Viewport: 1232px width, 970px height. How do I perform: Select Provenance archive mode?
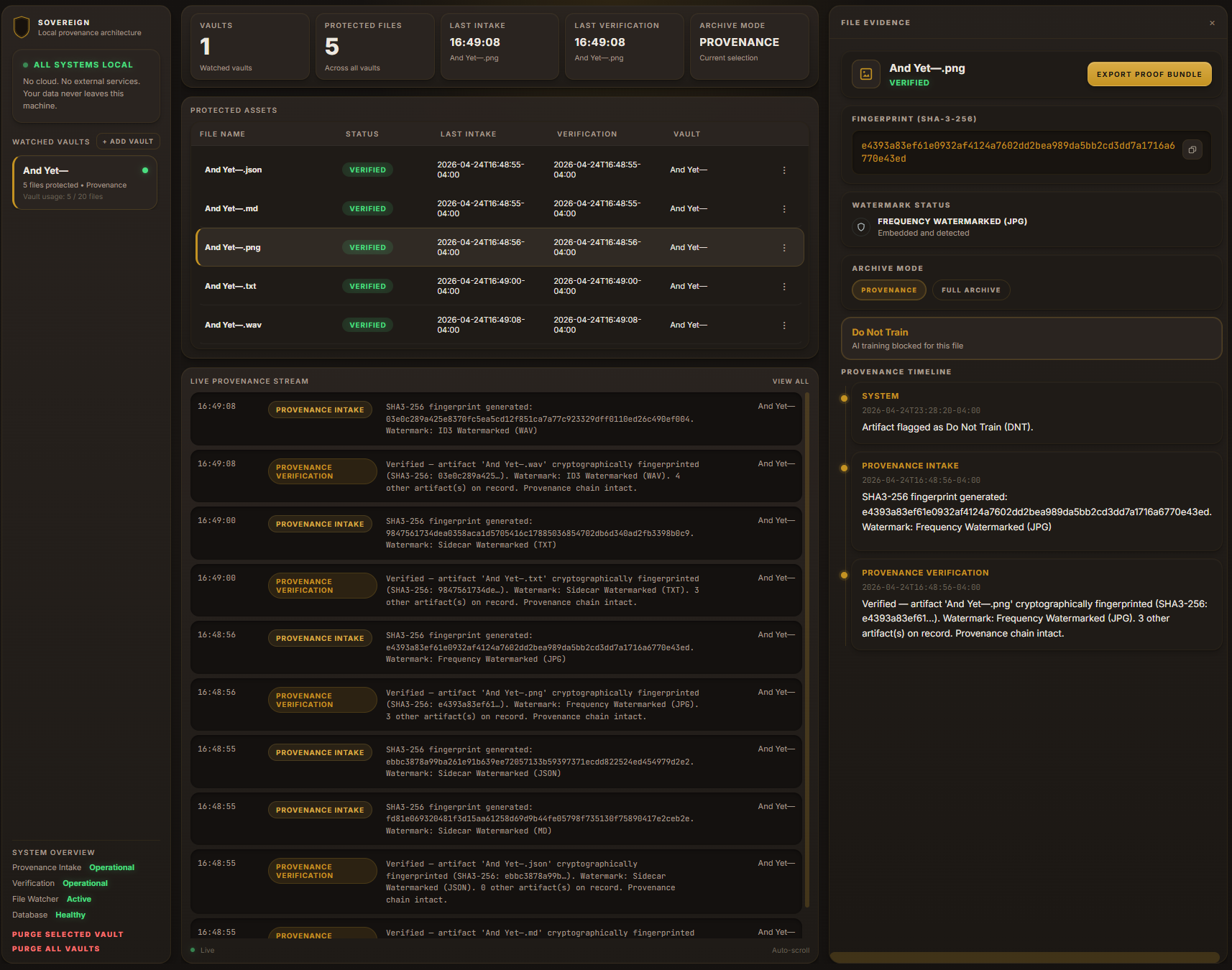coord(889,290)
